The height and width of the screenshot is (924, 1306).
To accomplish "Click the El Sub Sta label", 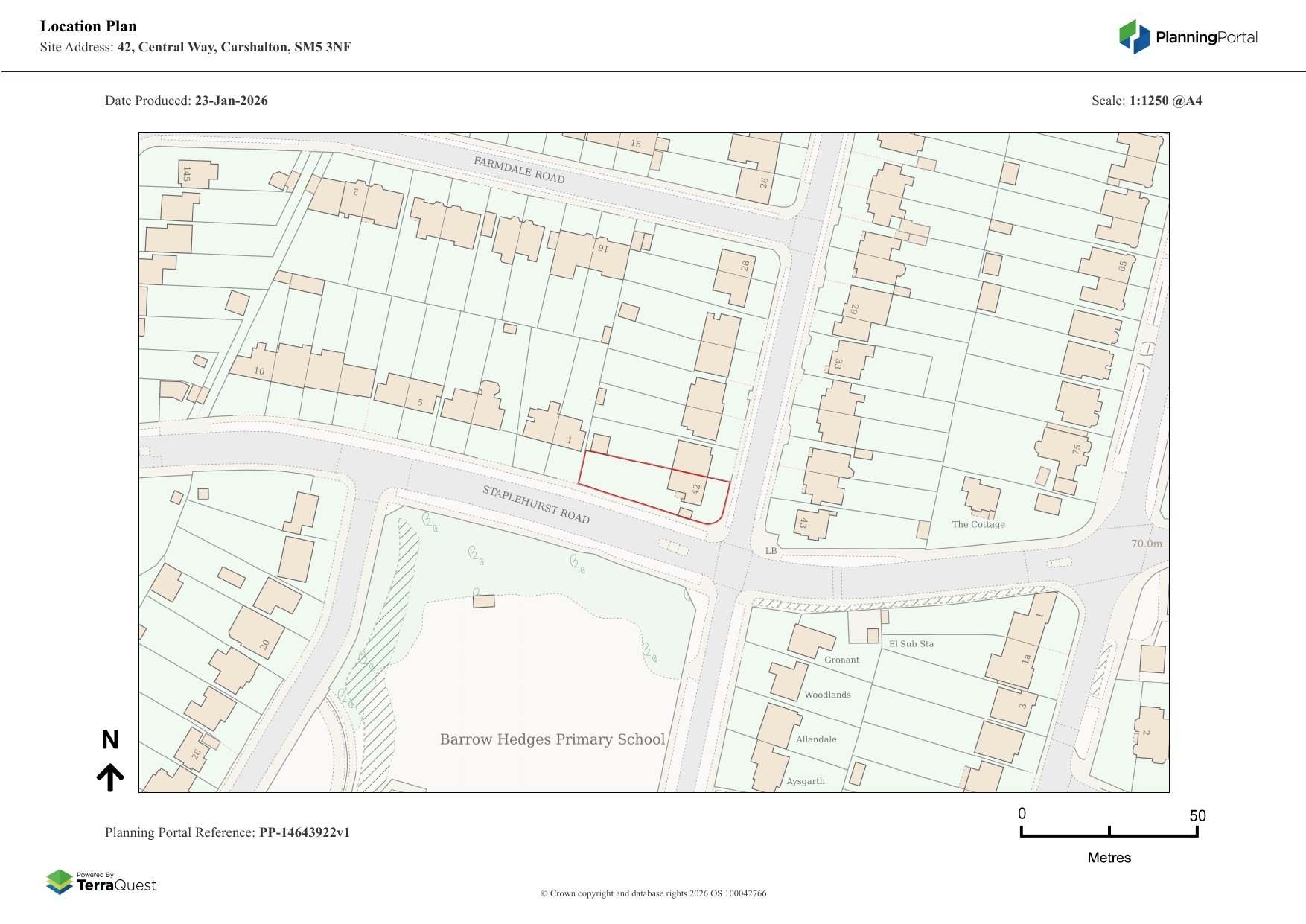I will point(911,643).
